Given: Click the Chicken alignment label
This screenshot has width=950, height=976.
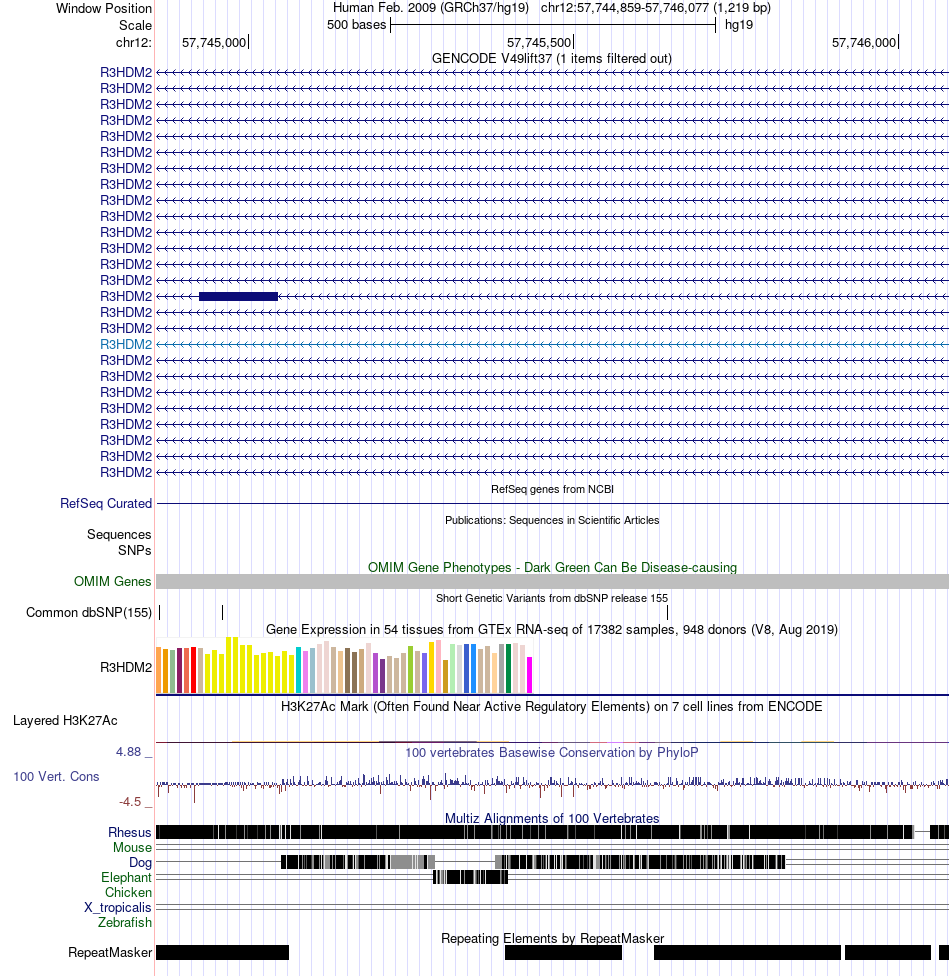Looking at the screenshot, I should click(128, 892).
